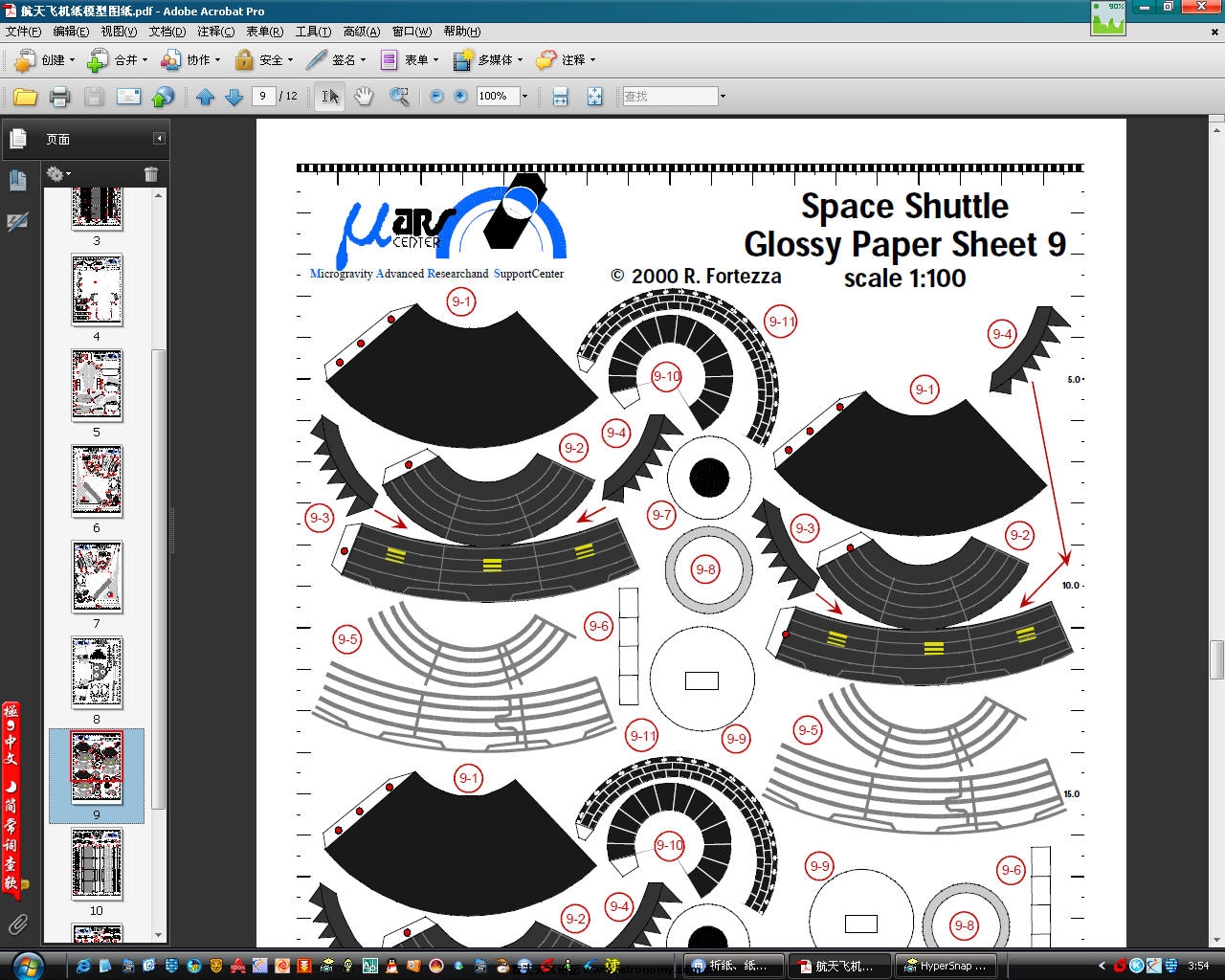
Task: Open the 注释(C) menu in menu bar
Action: (215, 32)
